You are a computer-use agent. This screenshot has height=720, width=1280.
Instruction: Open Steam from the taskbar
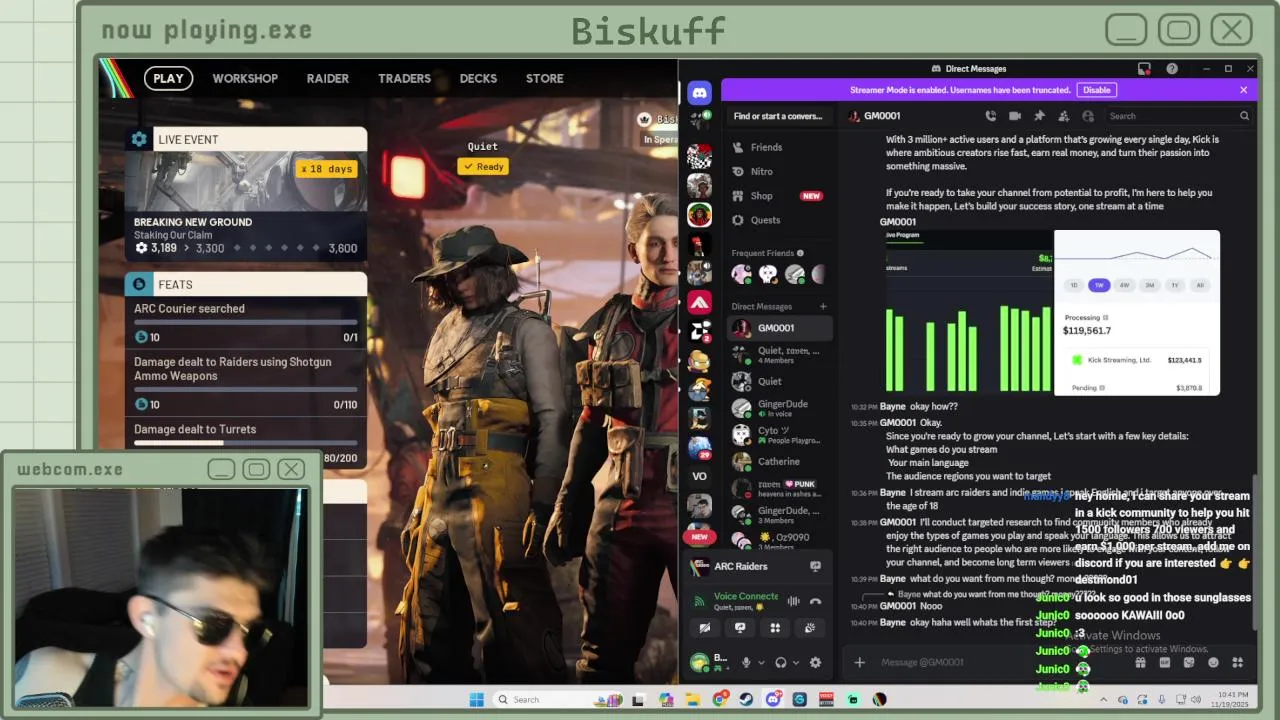coord(746,699)
